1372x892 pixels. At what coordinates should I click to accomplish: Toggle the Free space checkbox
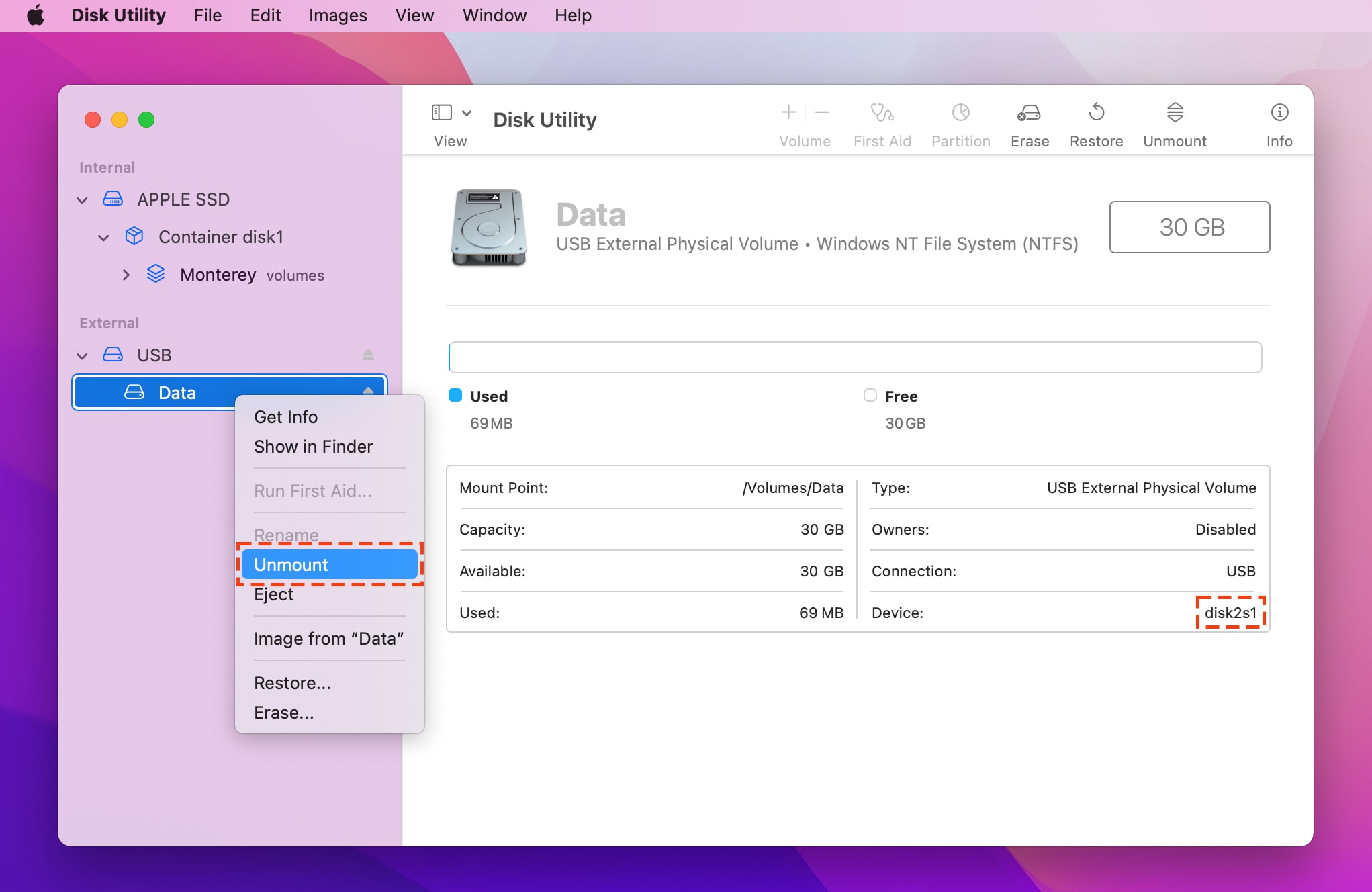click(x=870, y=396)
